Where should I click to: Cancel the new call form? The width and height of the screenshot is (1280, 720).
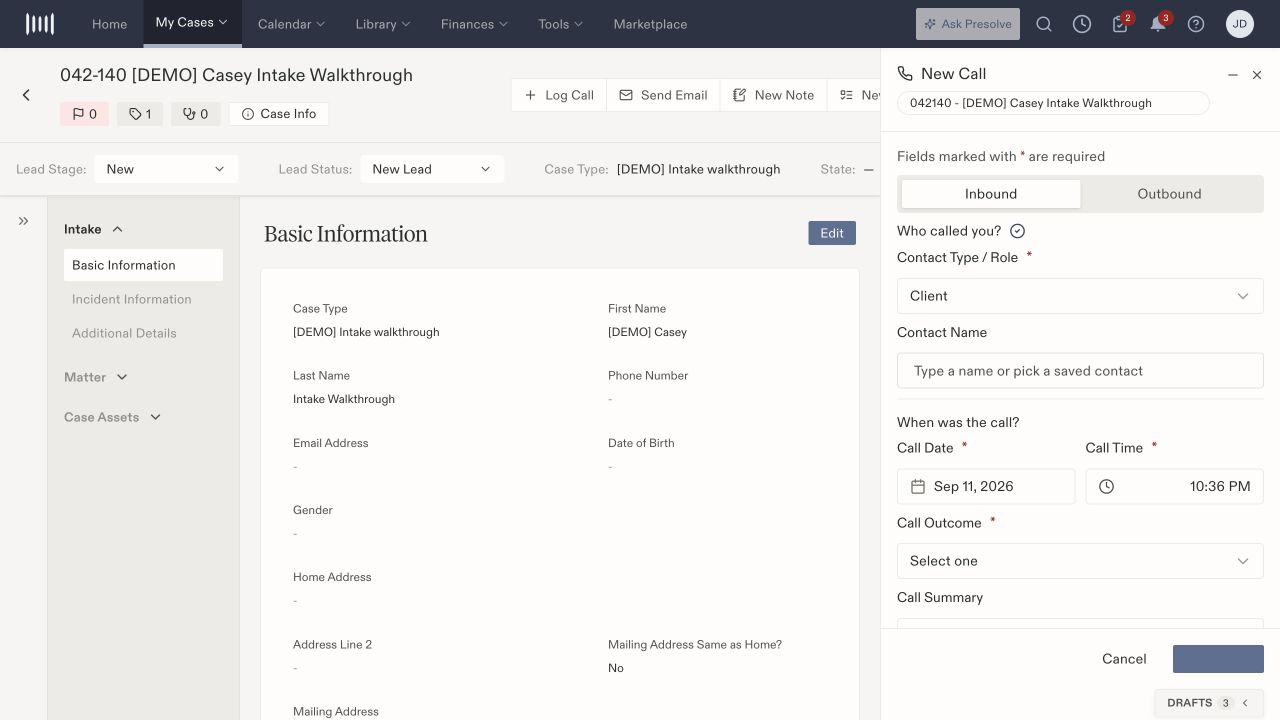(1124, 659)
